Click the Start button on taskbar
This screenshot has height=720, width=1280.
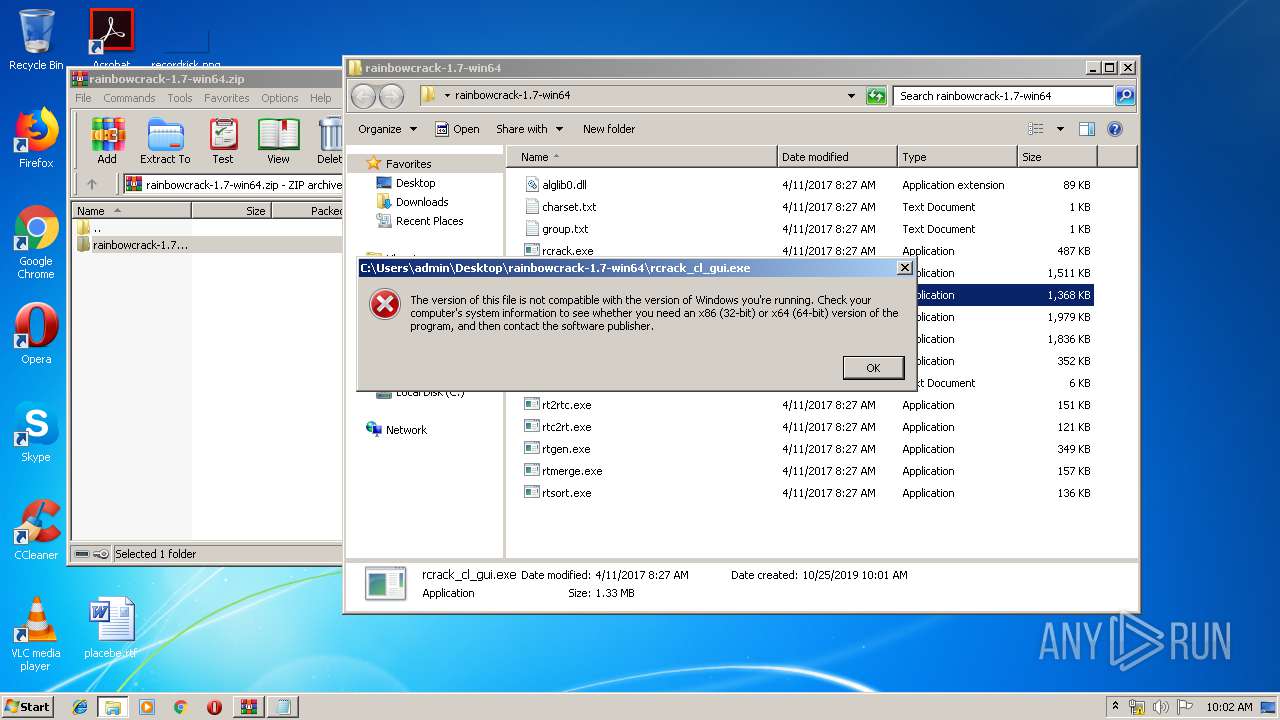[27, 706]
